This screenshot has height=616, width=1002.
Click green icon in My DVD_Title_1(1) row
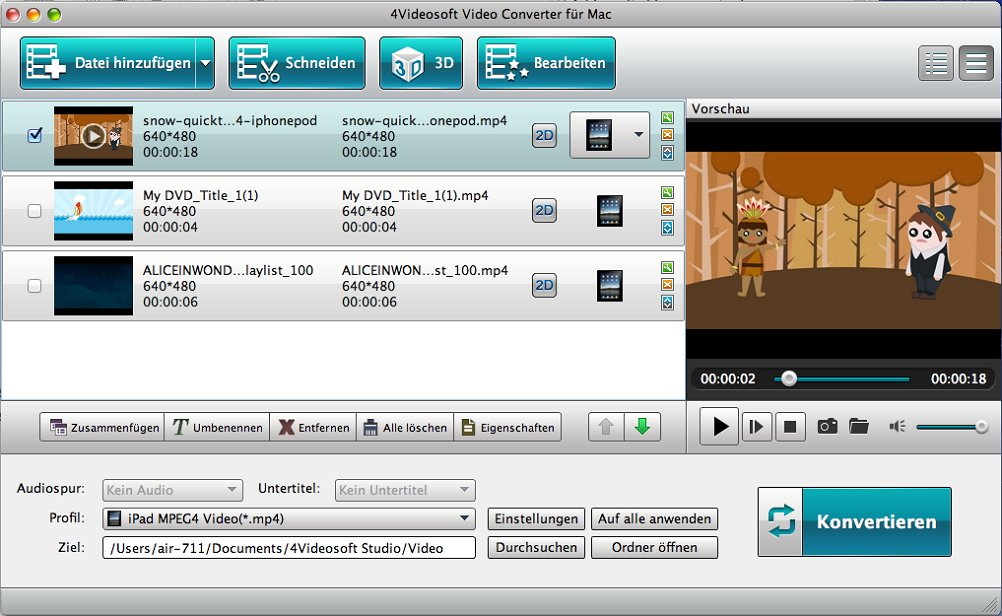(667, 192)
